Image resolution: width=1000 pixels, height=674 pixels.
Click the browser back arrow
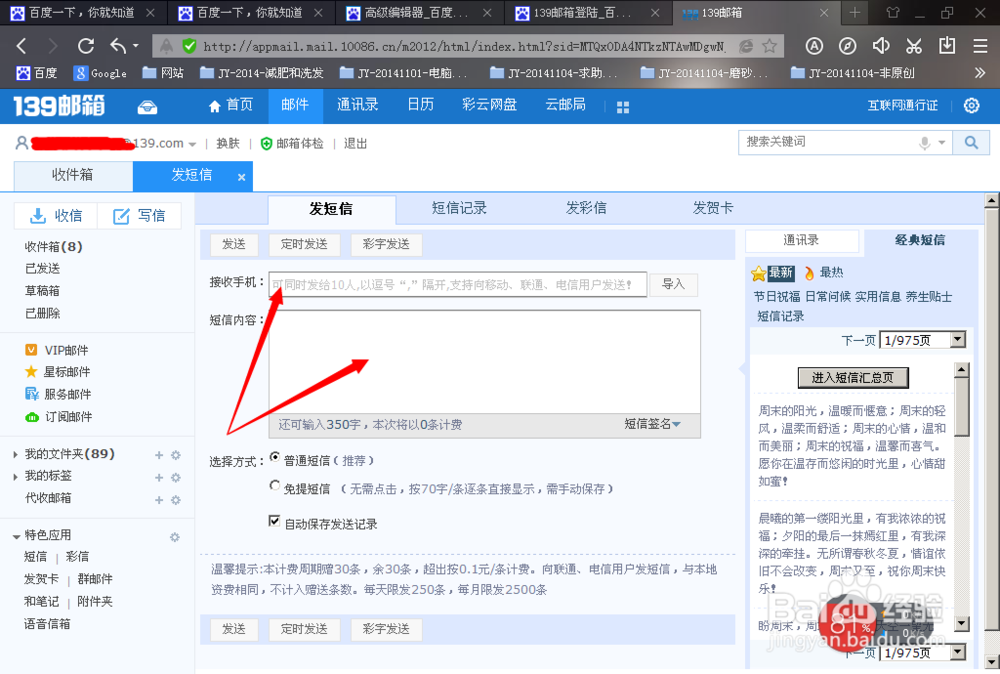(x=22, y=46)
